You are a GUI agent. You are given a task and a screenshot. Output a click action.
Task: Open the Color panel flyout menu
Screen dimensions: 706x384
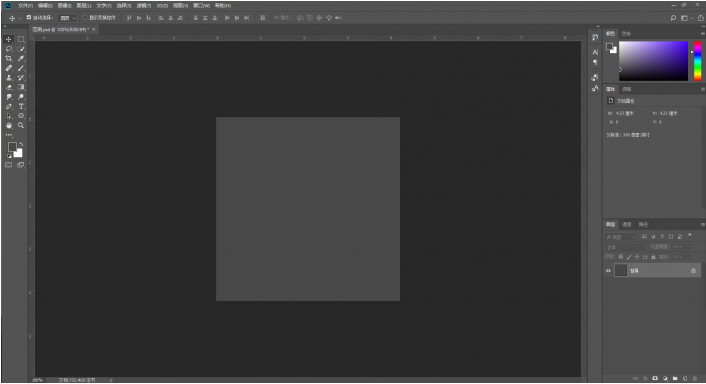tap(702, 33)
